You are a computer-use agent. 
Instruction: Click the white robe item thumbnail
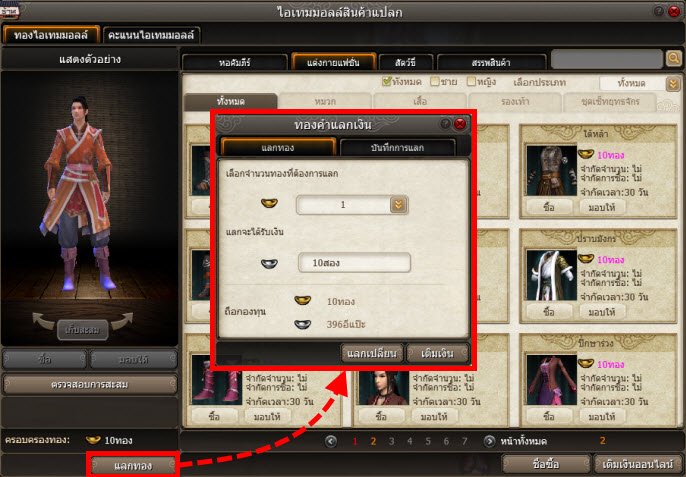(x=548, y=268)
